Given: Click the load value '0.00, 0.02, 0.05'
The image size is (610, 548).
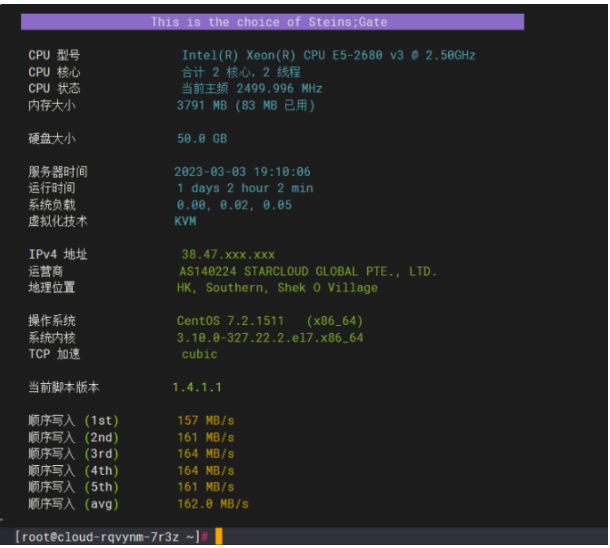Looking at the screenshot, I should (234, 205).
